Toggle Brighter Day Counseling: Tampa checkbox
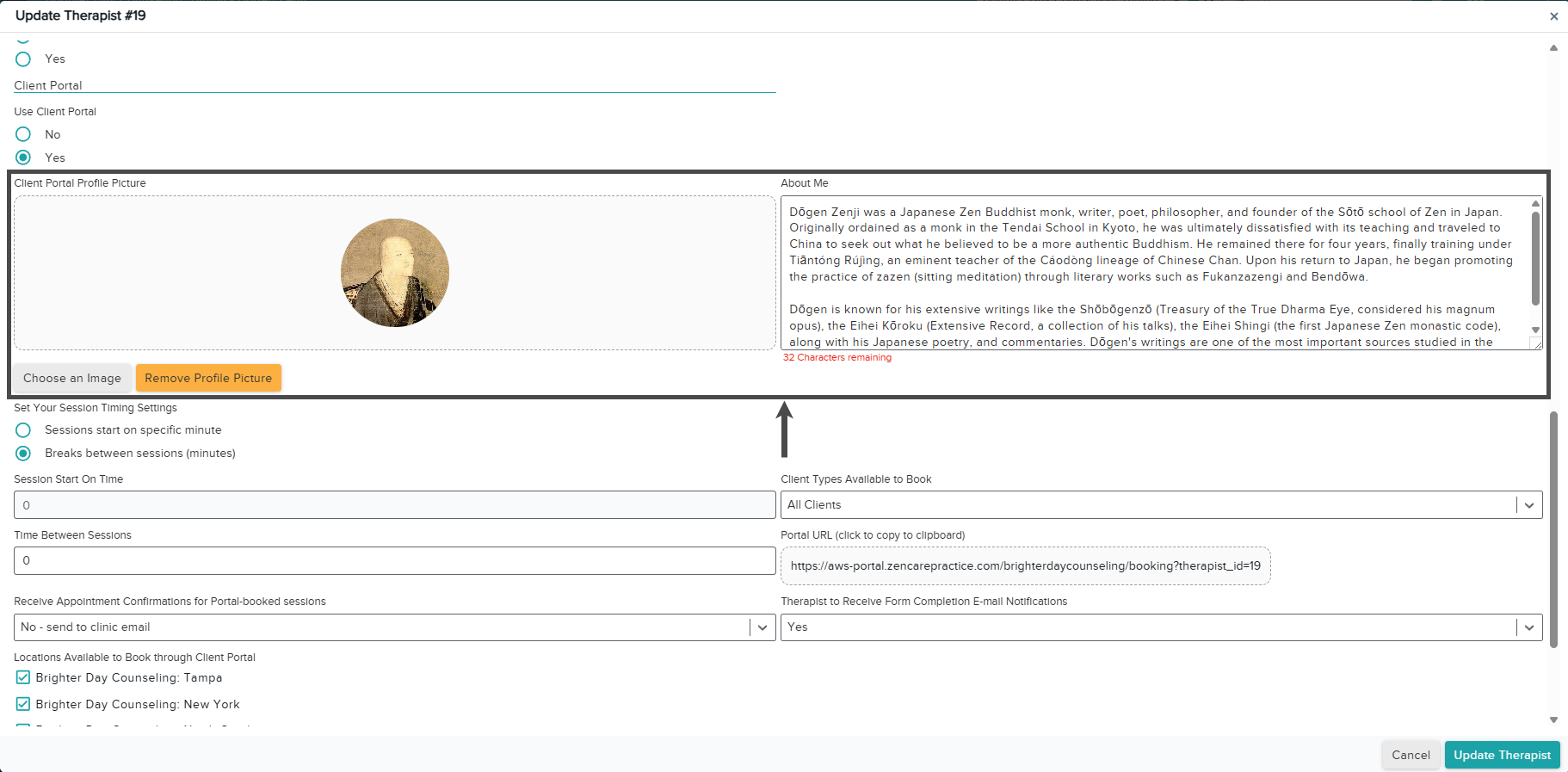 pos(23,677)
